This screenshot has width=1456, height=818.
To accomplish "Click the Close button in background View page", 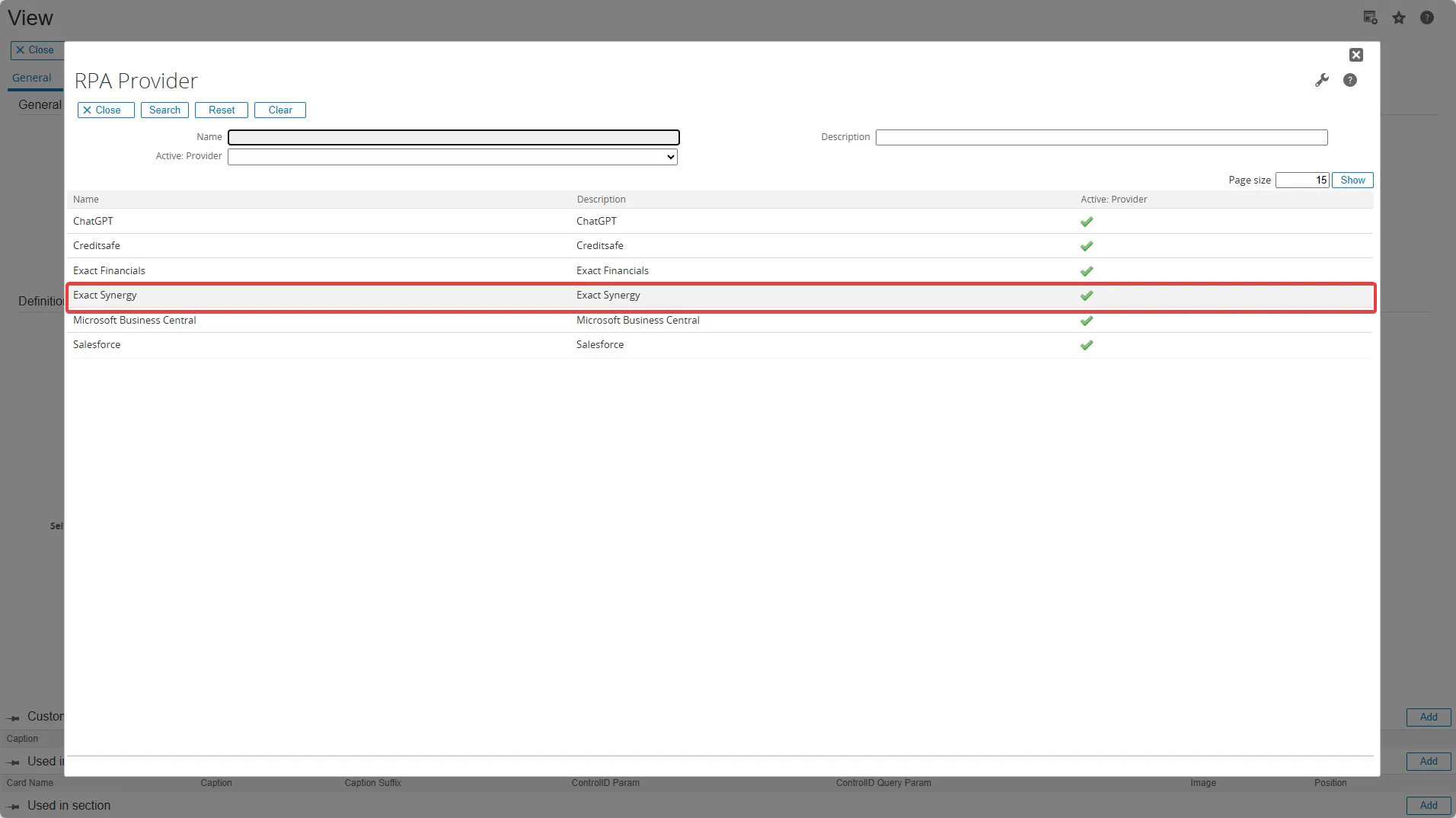I will 36,50.
